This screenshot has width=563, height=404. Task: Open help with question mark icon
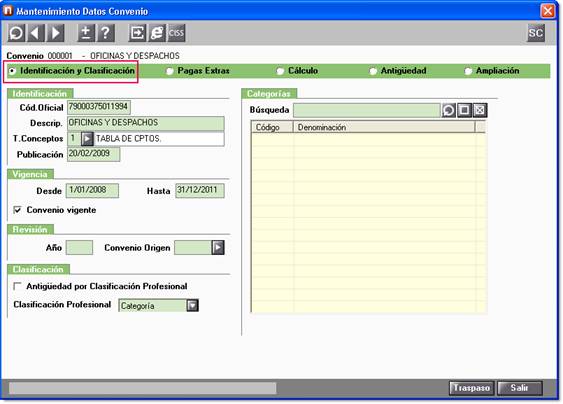[x=106, y=33]
